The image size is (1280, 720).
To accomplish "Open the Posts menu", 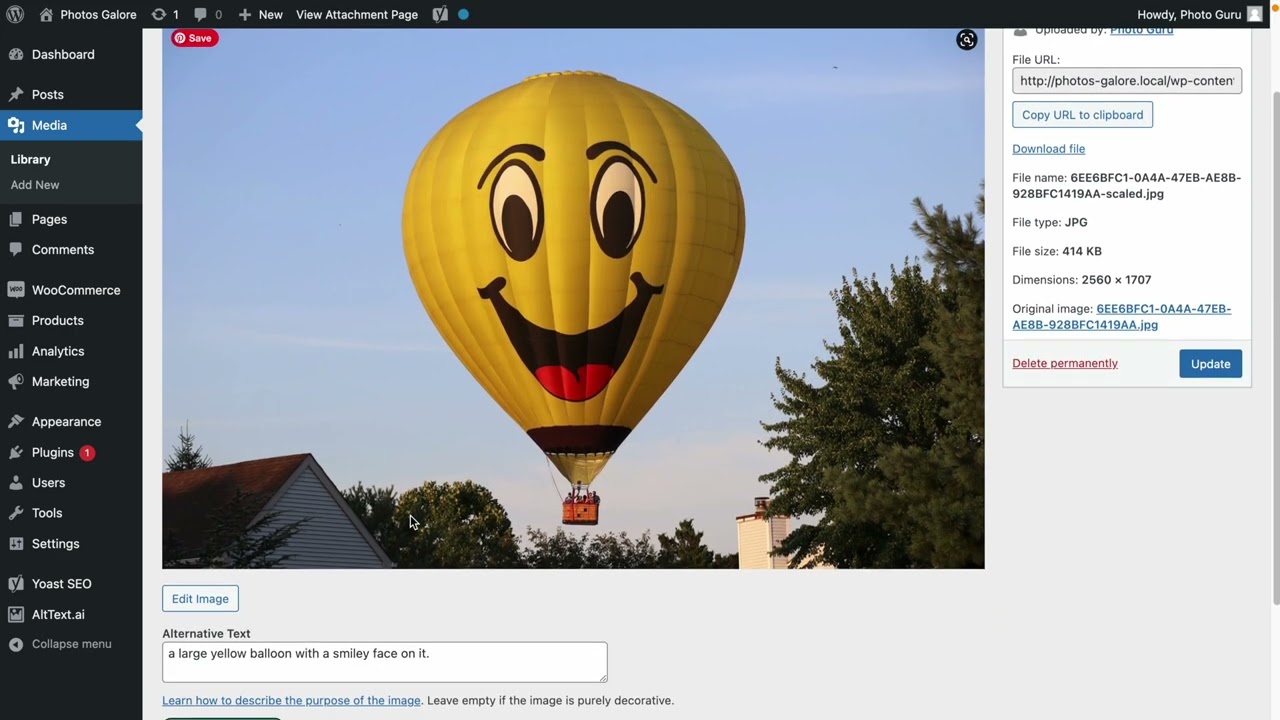I will pos(47,94).
